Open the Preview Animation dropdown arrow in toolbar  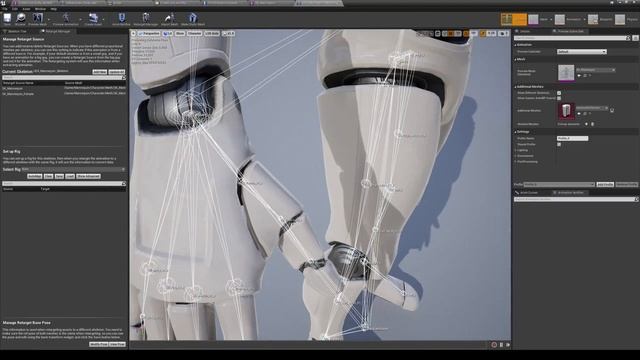(80, 19)
